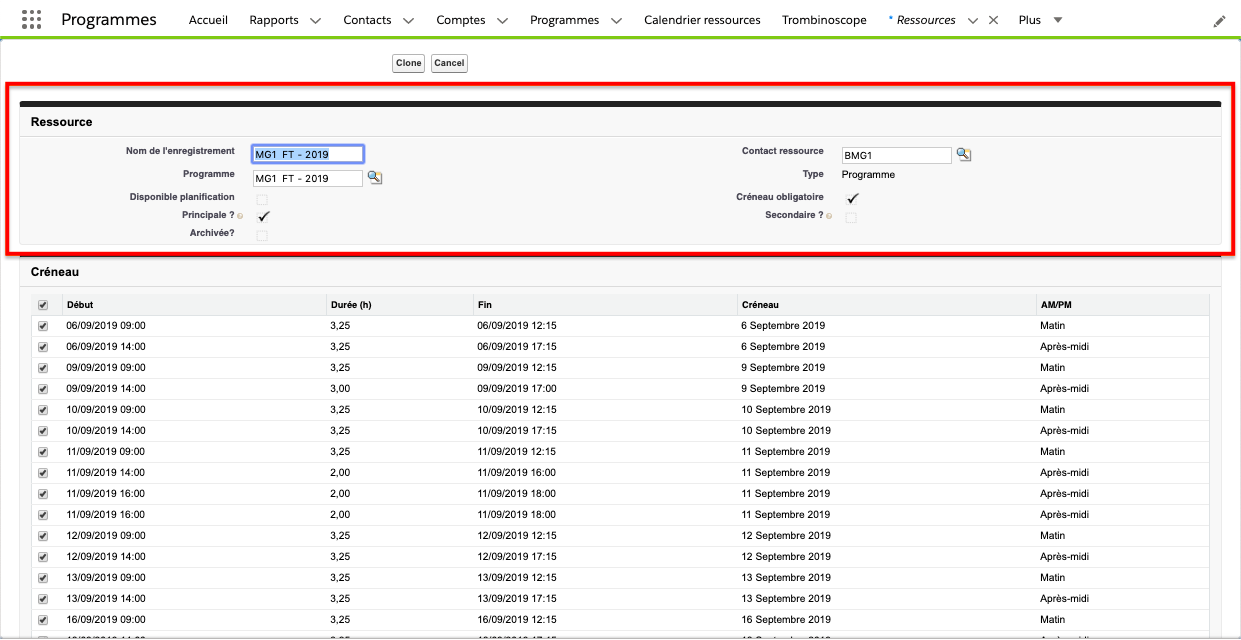The image size is (1241, 640).
Task: Click the Cancel button
Action: [449, 63]
